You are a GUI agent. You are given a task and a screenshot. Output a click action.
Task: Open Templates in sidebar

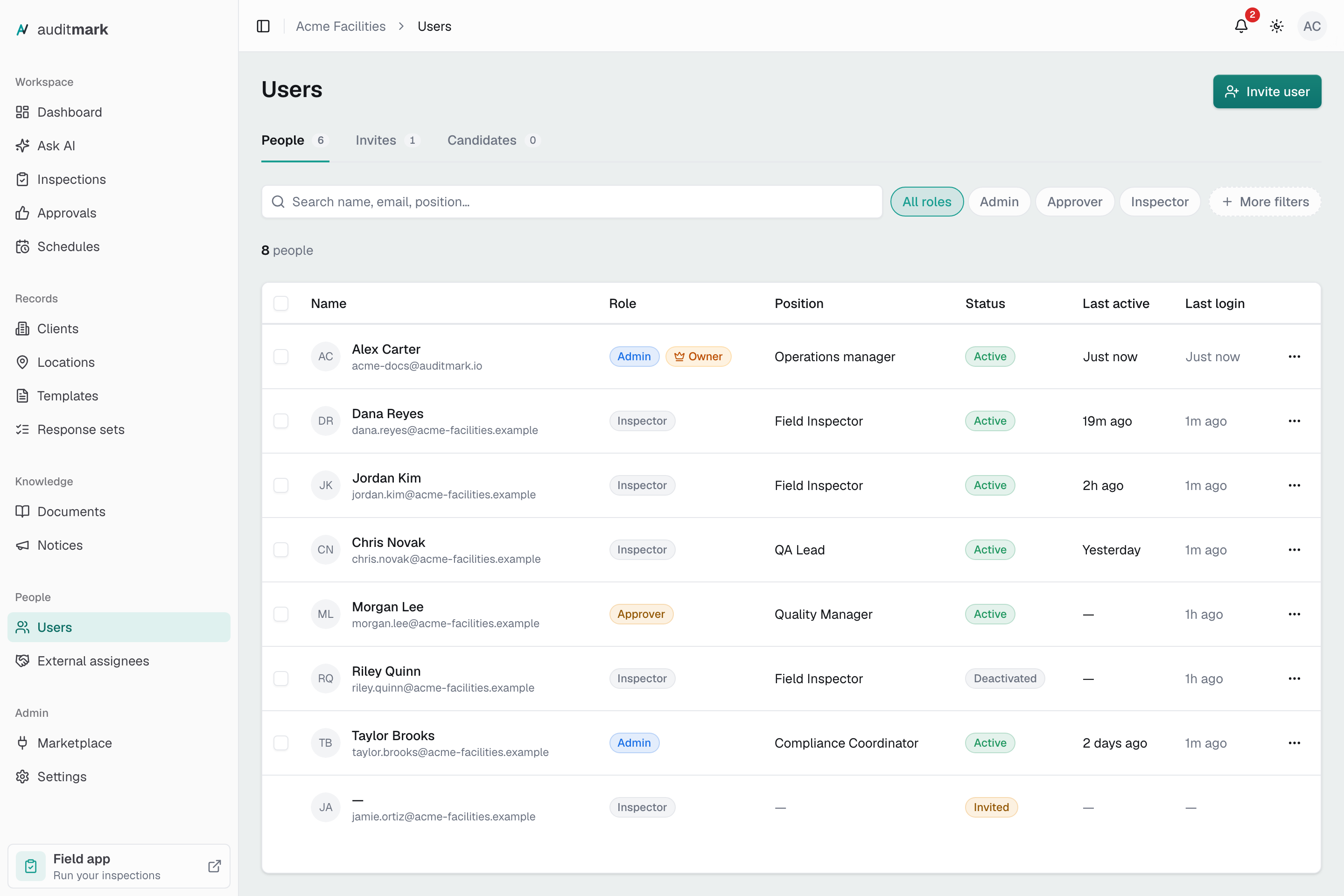[119, 396]
